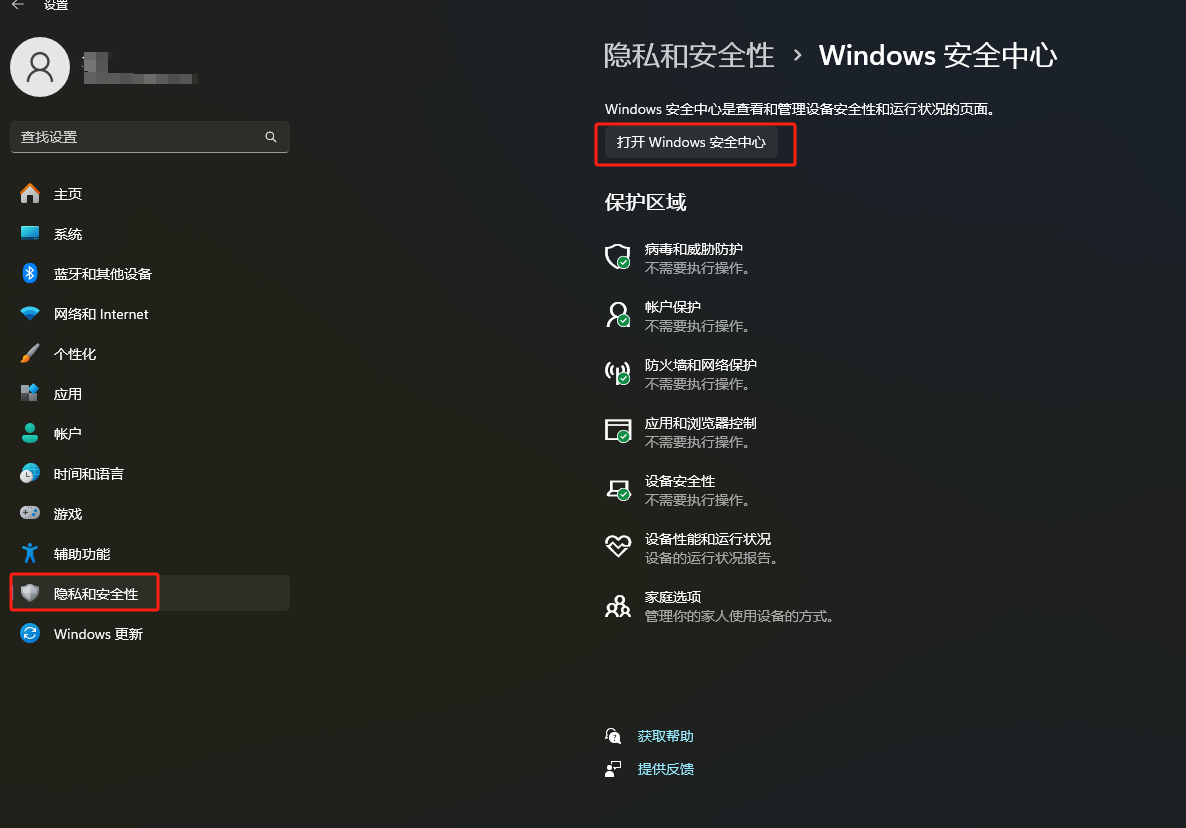The image size is (1186, 828).
Task: Click the 系统 monitor icon
Action: [30, 234]
